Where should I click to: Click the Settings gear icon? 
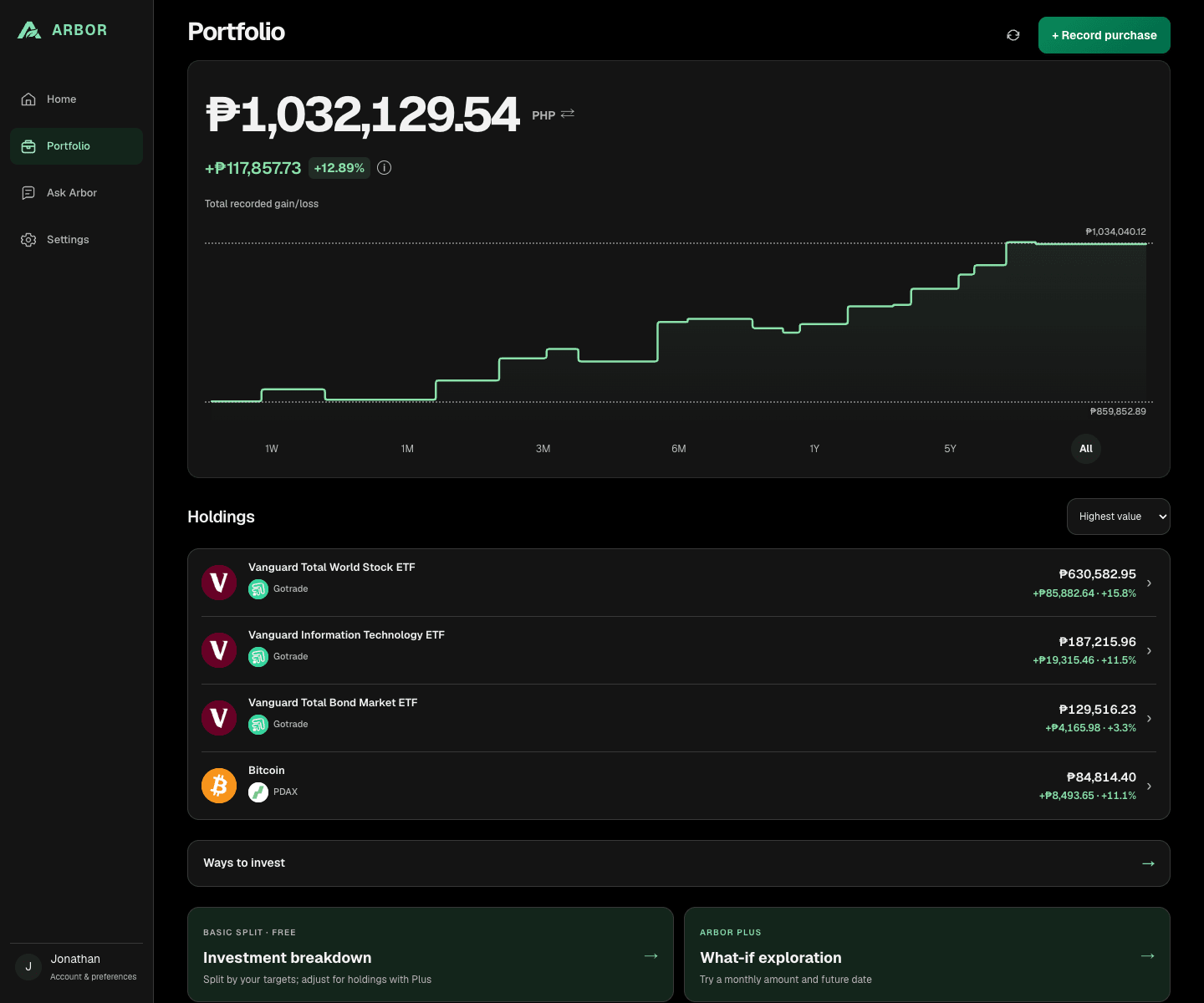click(28, 240)
